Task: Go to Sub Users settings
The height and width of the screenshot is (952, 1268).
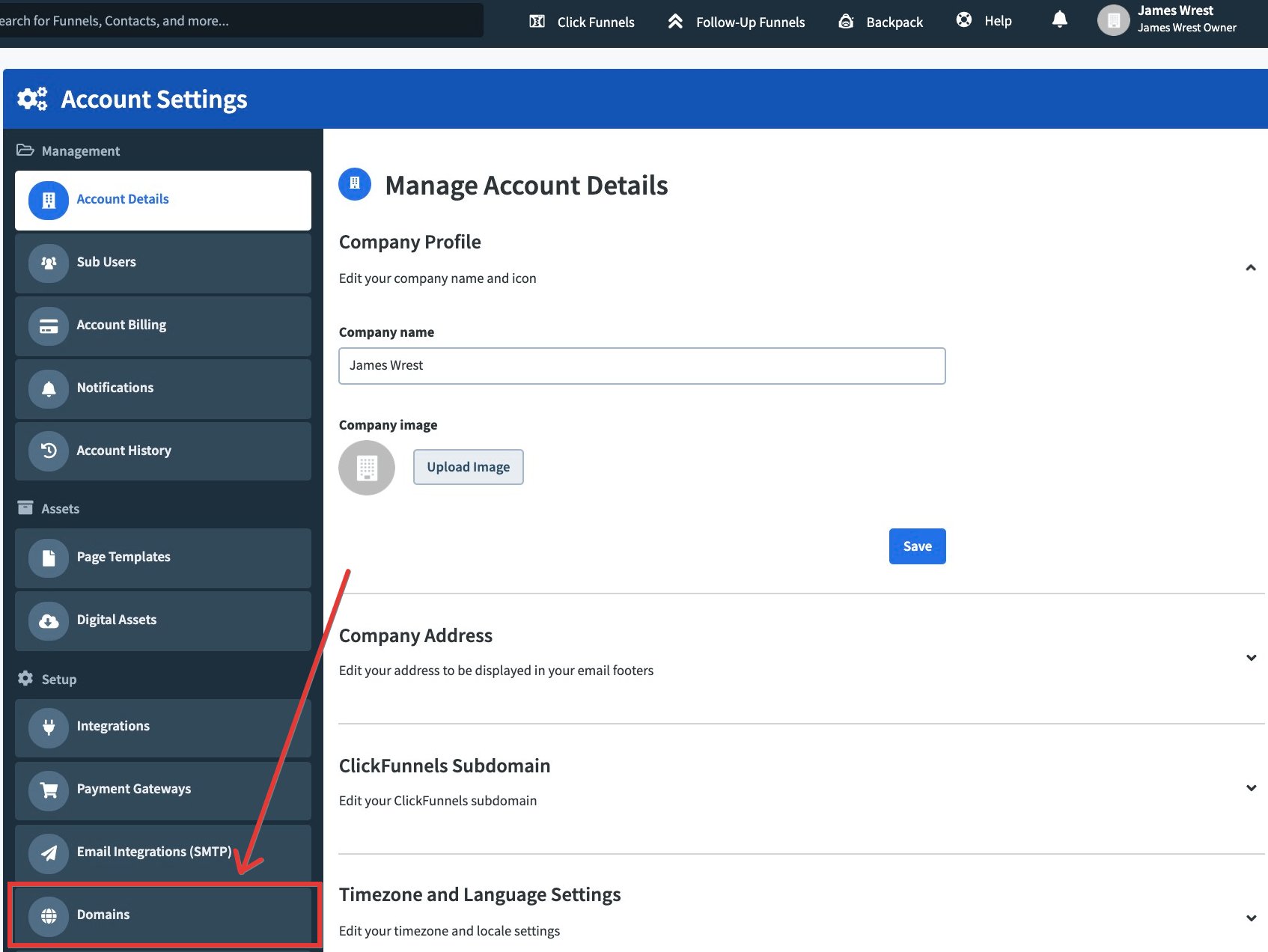Action: pyautogui.click(x=163, y=263)
